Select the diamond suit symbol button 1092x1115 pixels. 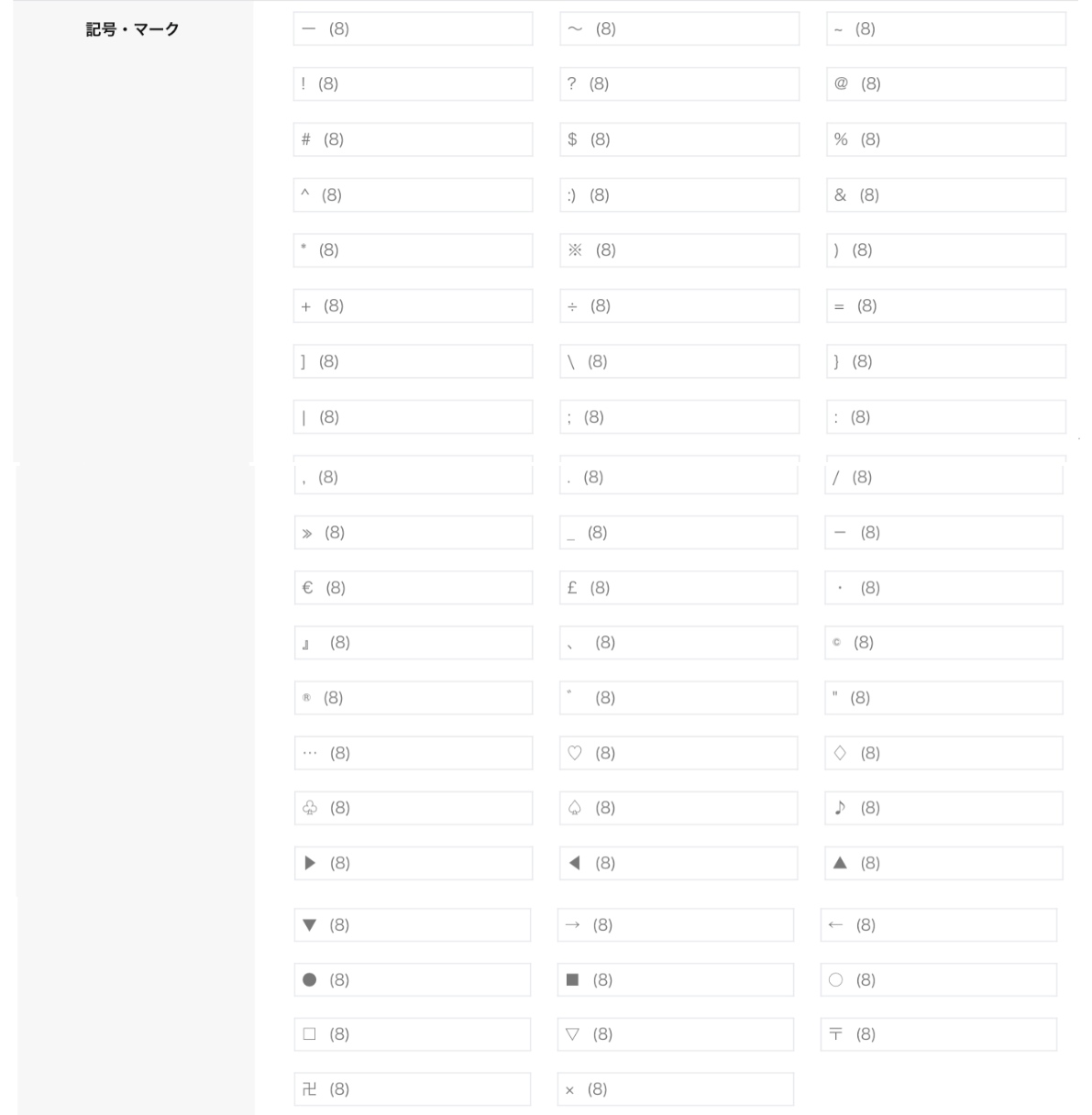click(x=943, y=753)
